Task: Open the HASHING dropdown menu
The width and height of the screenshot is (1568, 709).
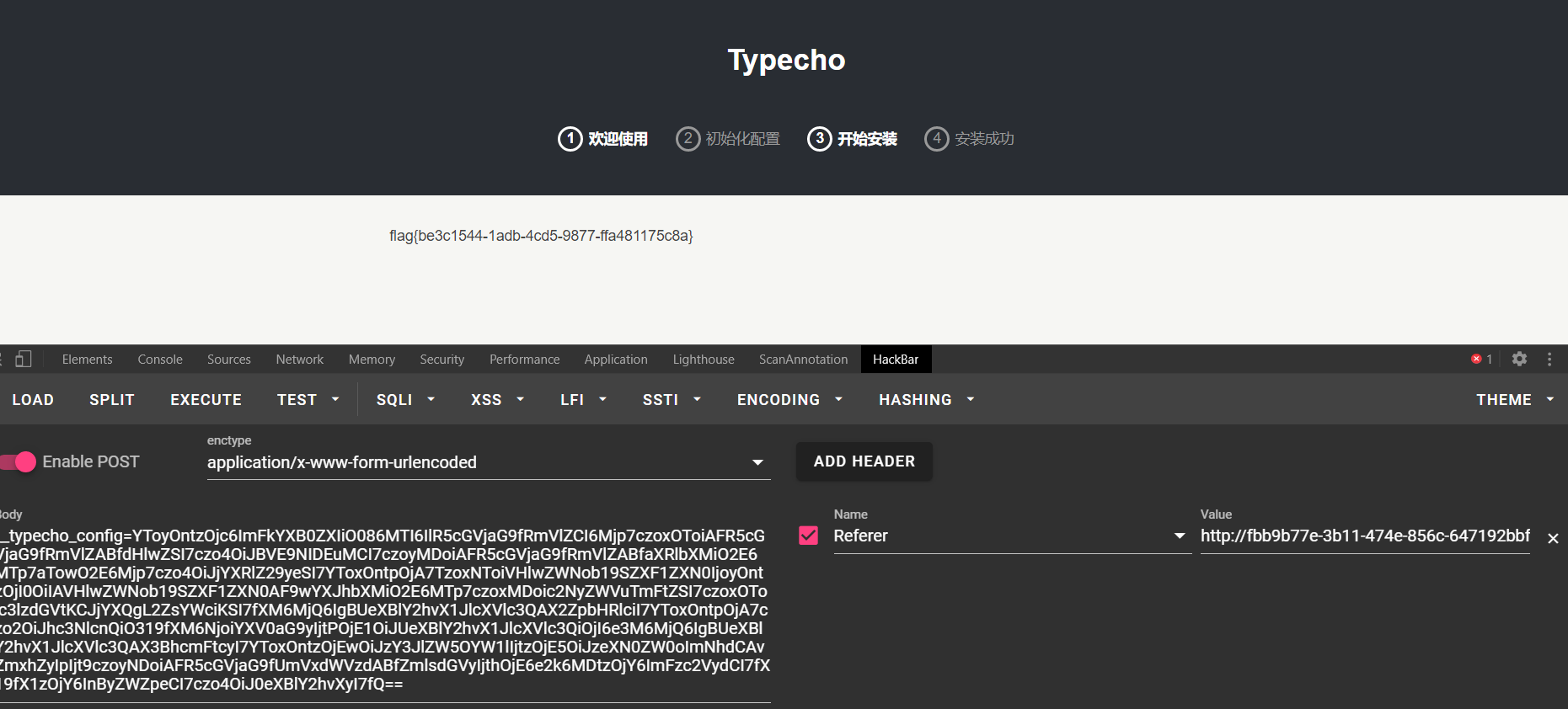Action: [927, 400]
